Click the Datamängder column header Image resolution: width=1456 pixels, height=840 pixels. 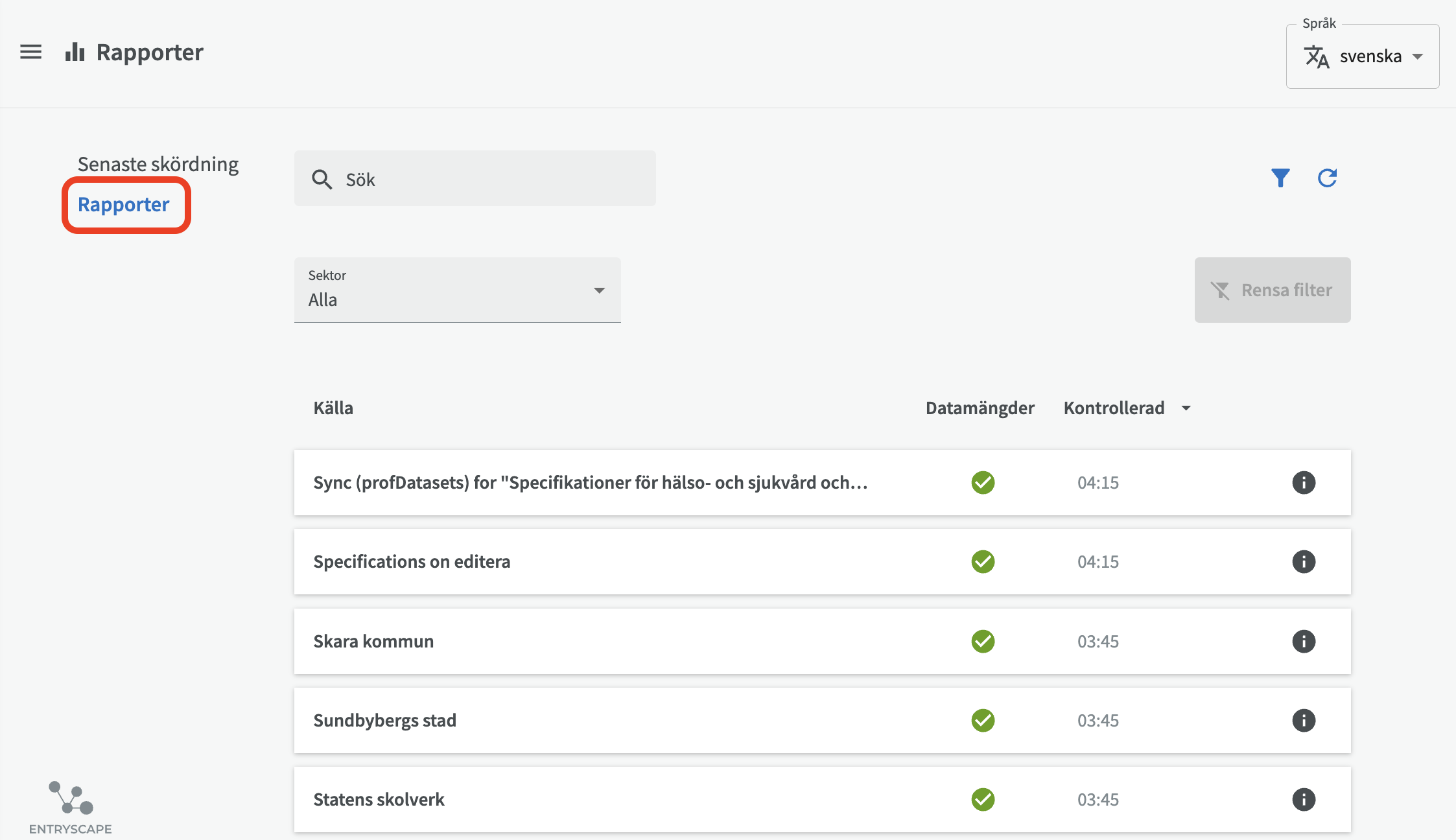[x=980, y=408]
